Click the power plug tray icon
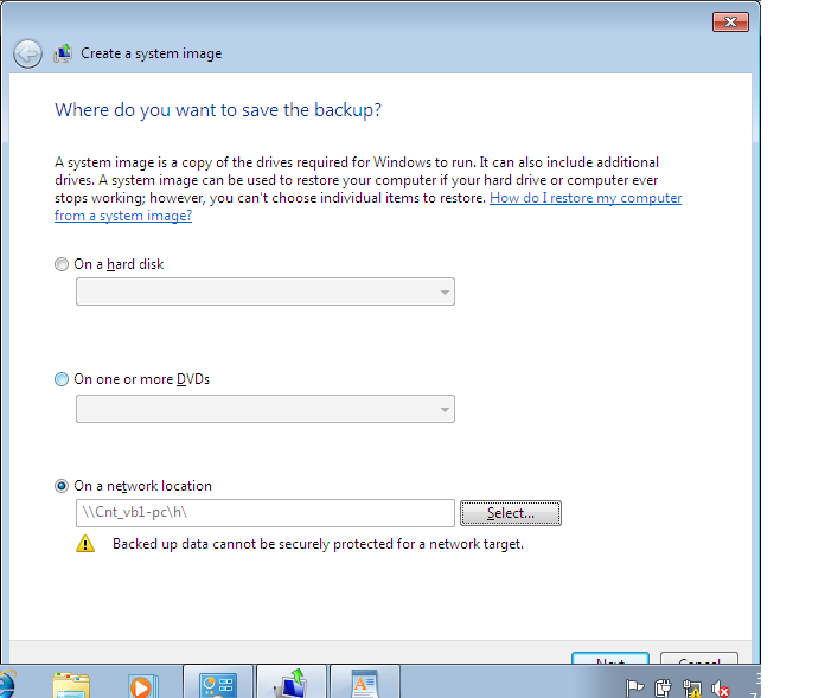The width and height of the screenshot is (819, 698). 663,688
